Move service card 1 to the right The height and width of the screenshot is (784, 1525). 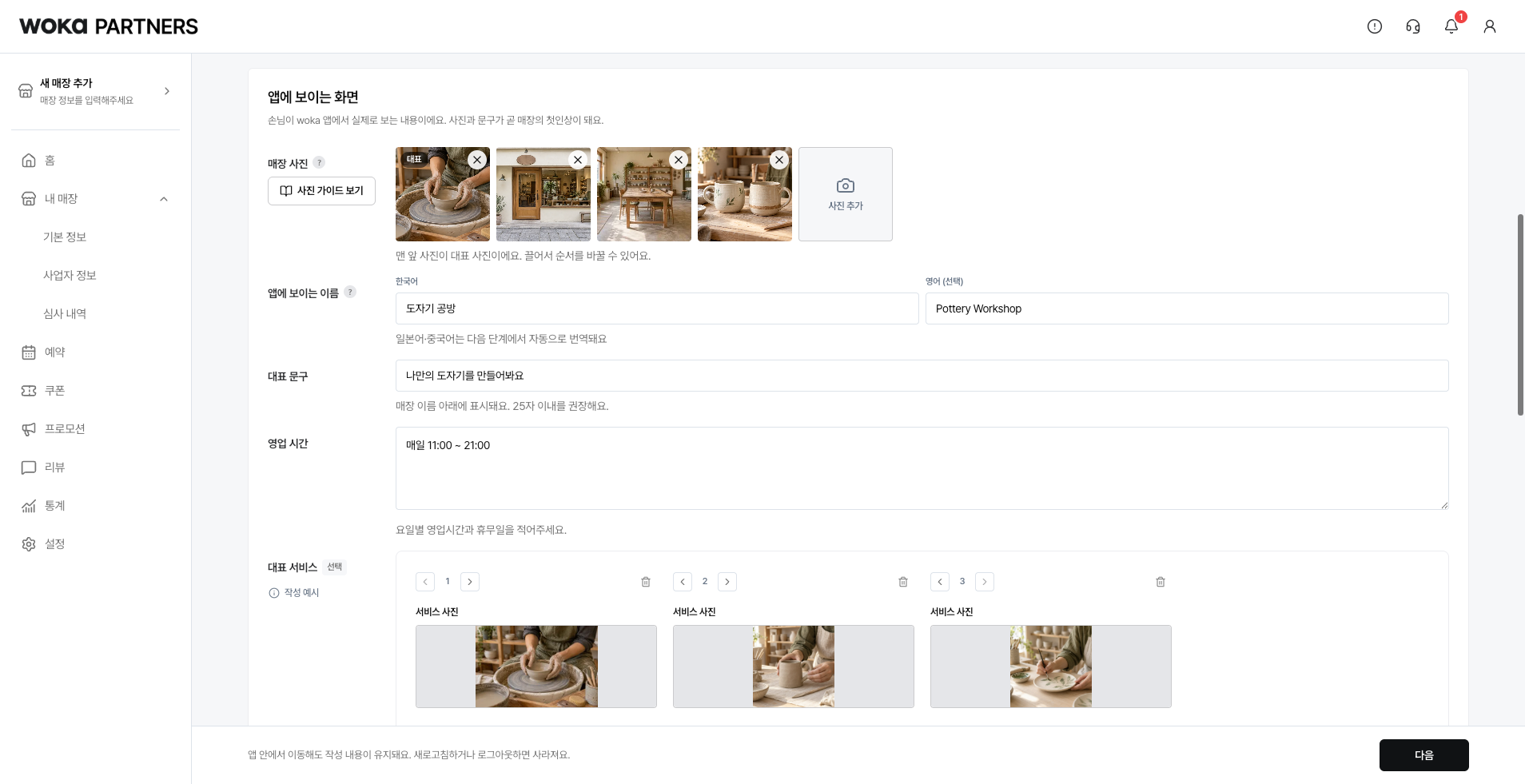(470, 582)
